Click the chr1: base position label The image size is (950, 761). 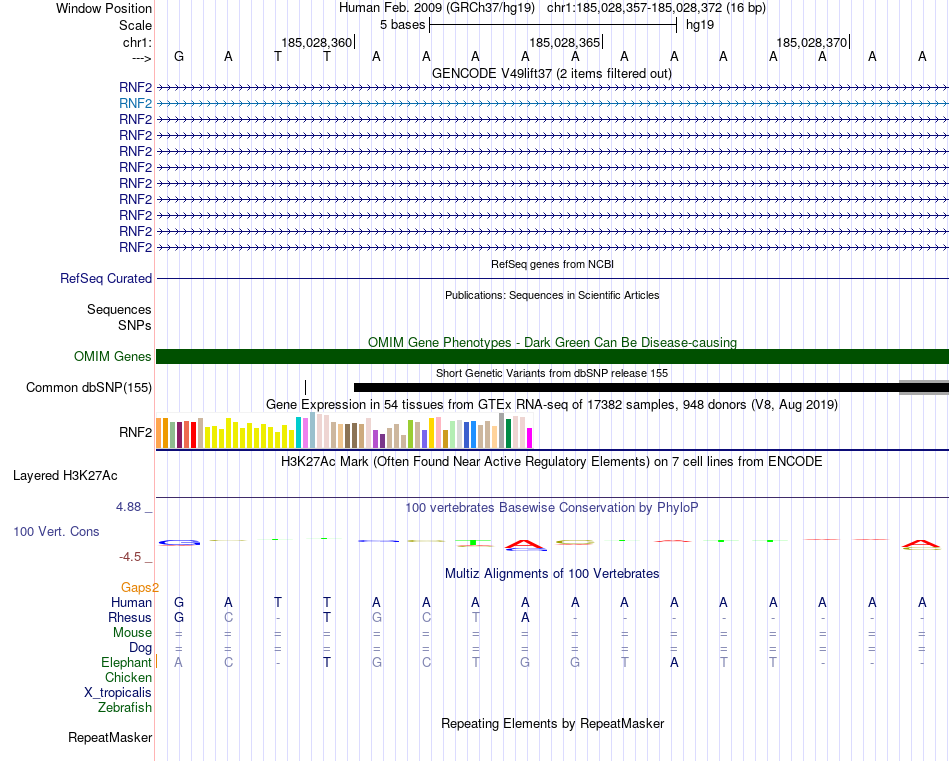pyautogui.click(x=137, y=42)
